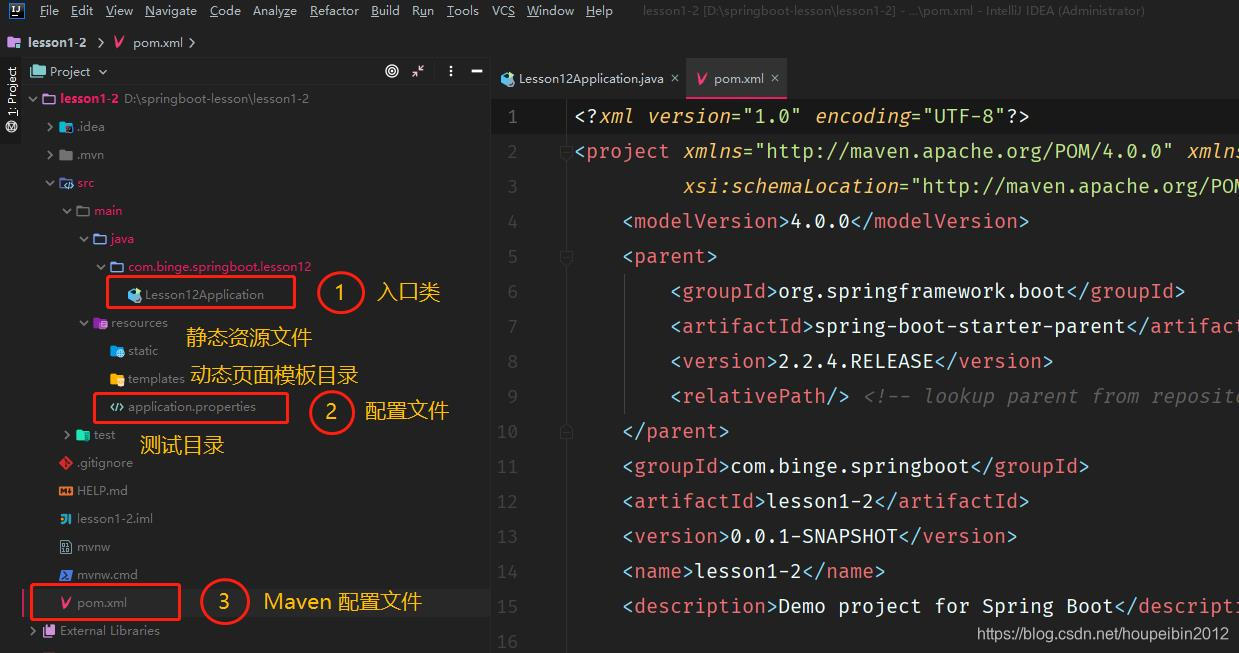Open the Refactor menu

(334, 11)
